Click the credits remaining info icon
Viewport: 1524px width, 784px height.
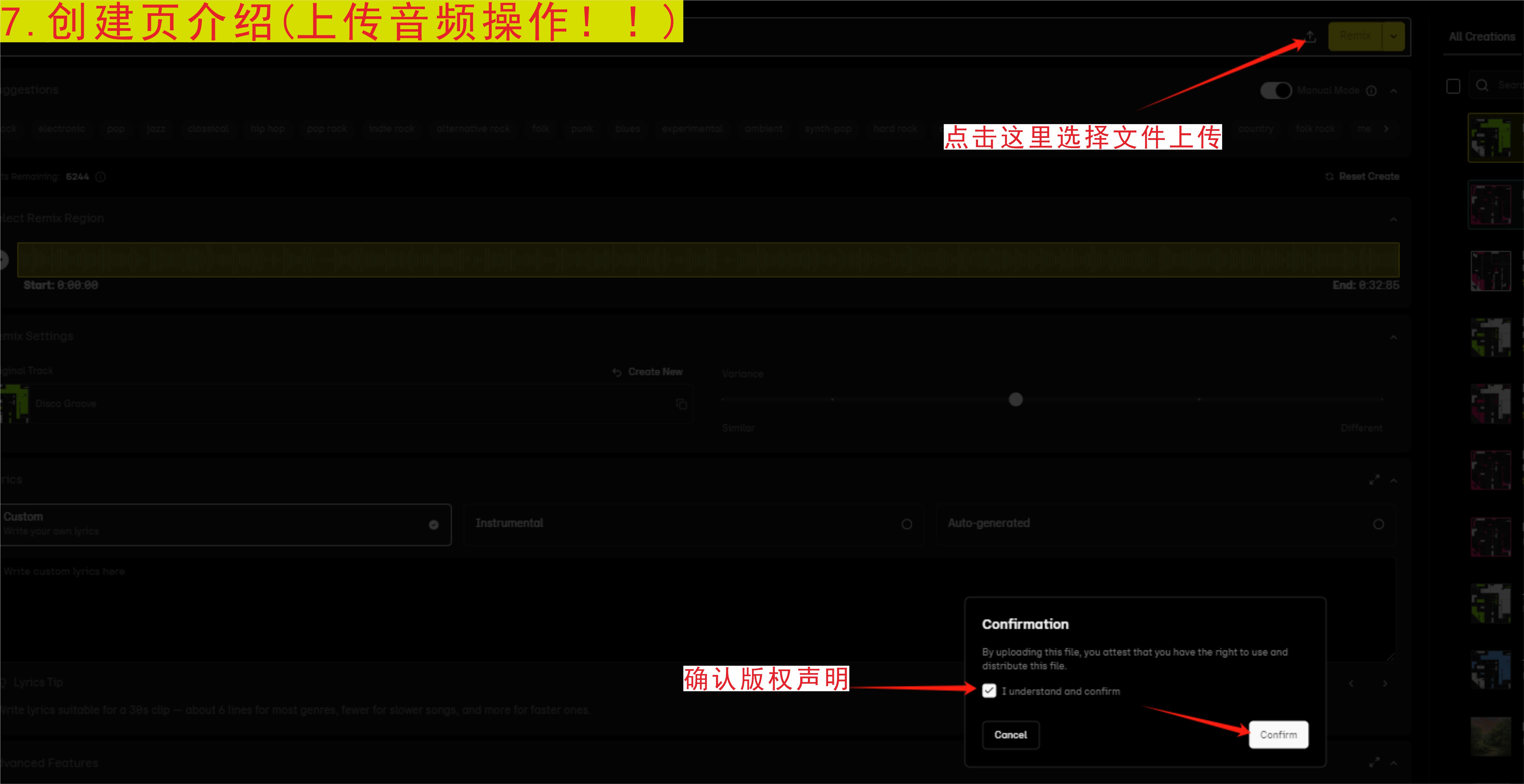point(100,177)
